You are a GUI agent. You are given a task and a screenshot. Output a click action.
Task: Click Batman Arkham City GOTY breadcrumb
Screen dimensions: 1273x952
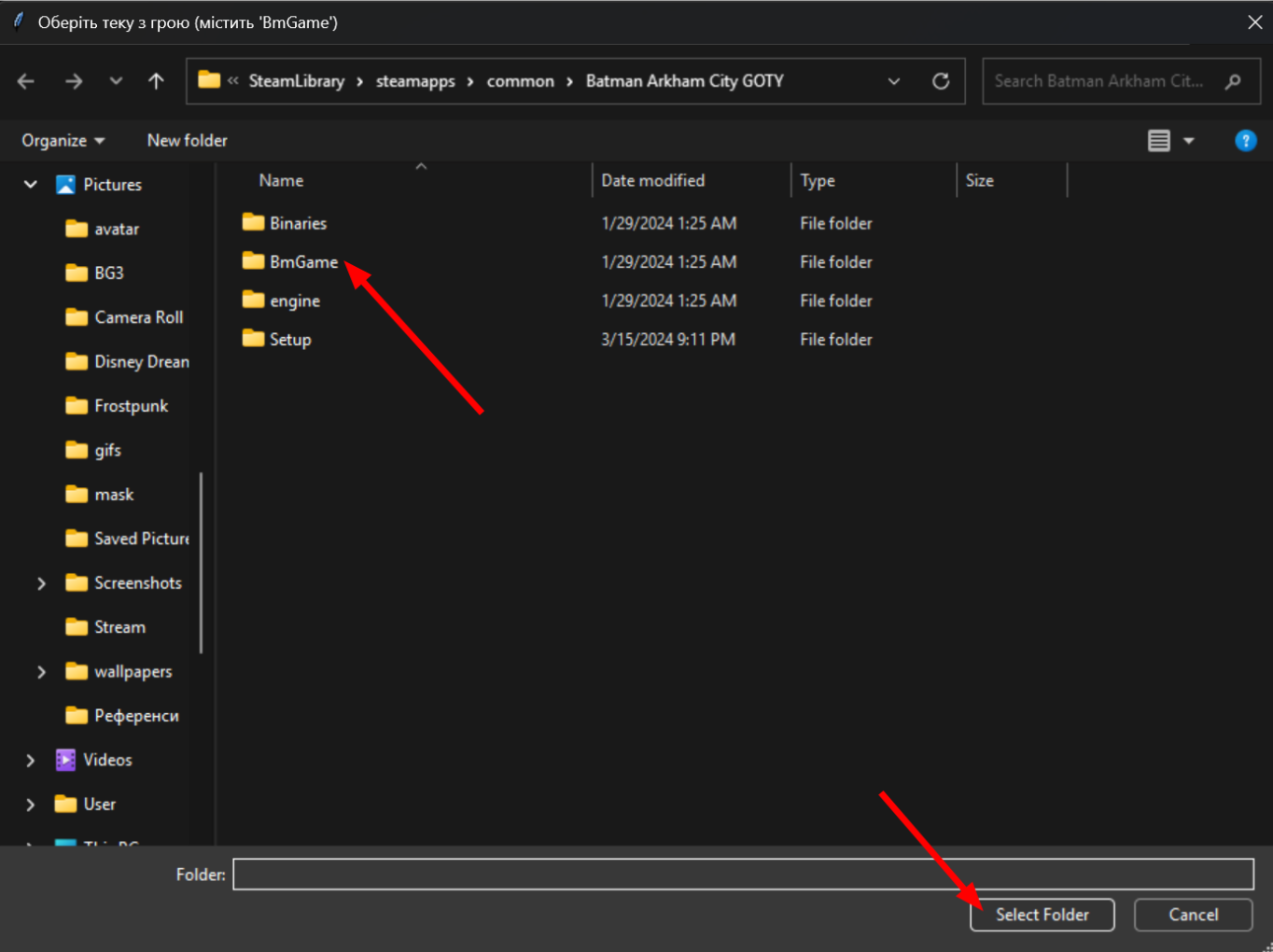[685, 81]
